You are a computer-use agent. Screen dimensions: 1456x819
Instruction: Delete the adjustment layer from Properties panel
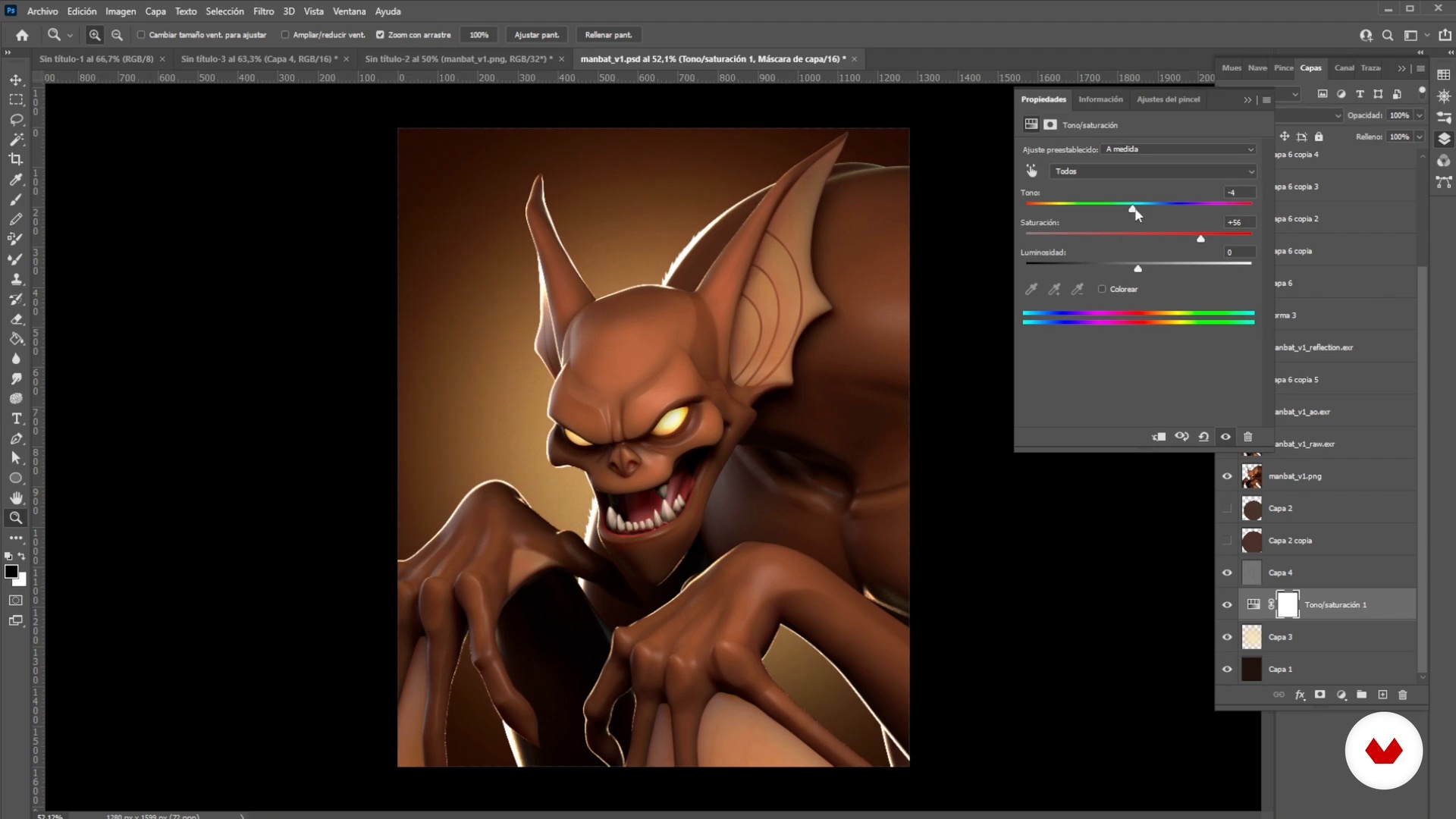[x=1247, y=437]
